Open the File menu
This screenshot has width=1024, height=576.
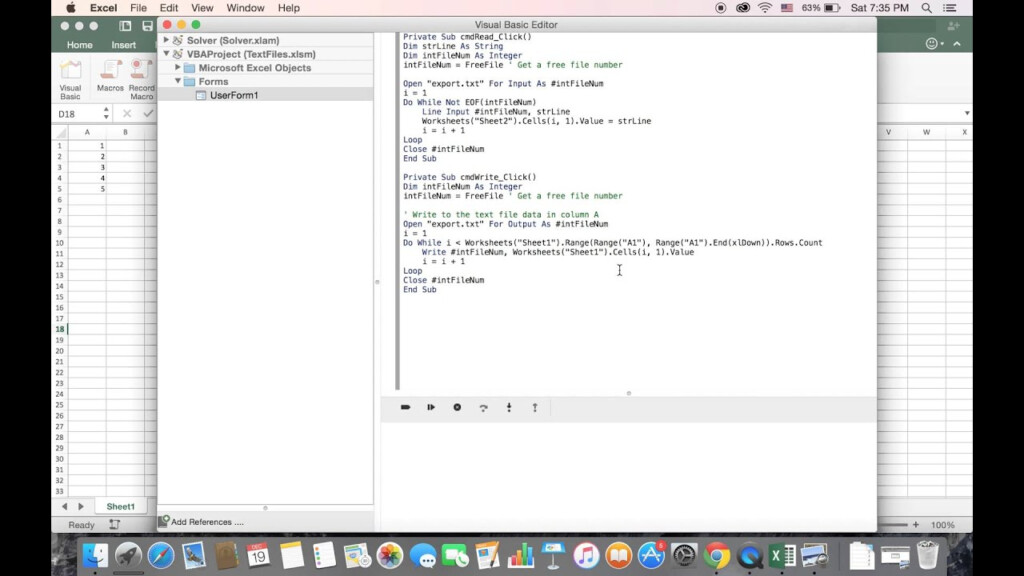138,8
